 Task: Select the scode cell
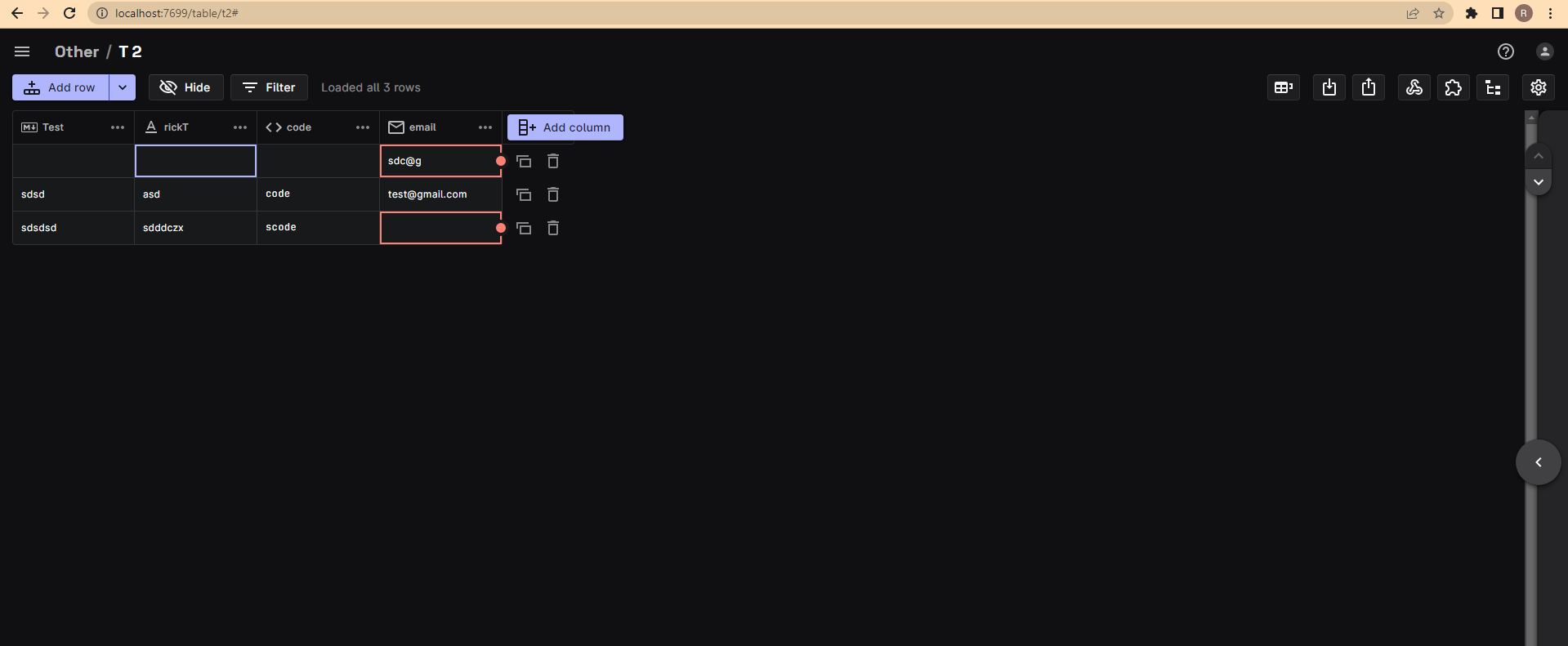coord(318,228)
